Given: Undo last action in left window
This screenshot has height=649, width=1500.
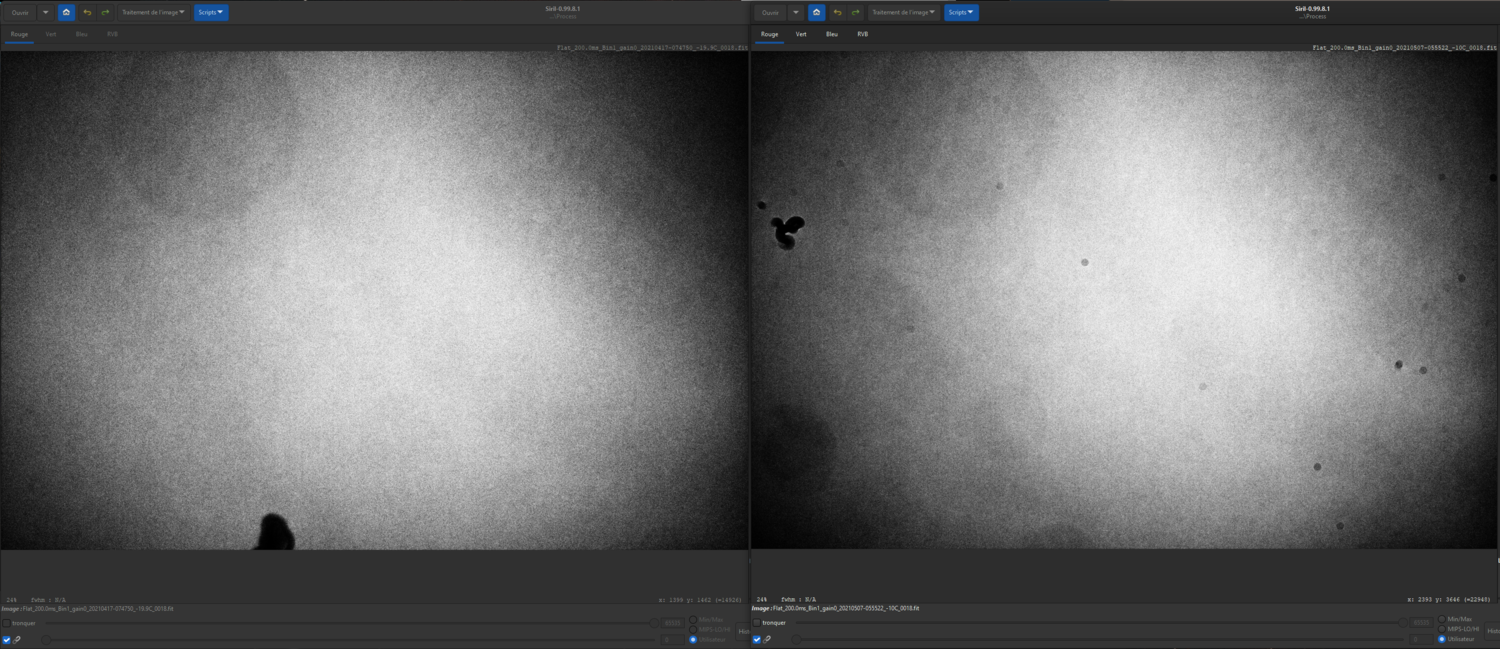Looking at the screenshot, I should [86, 13].
